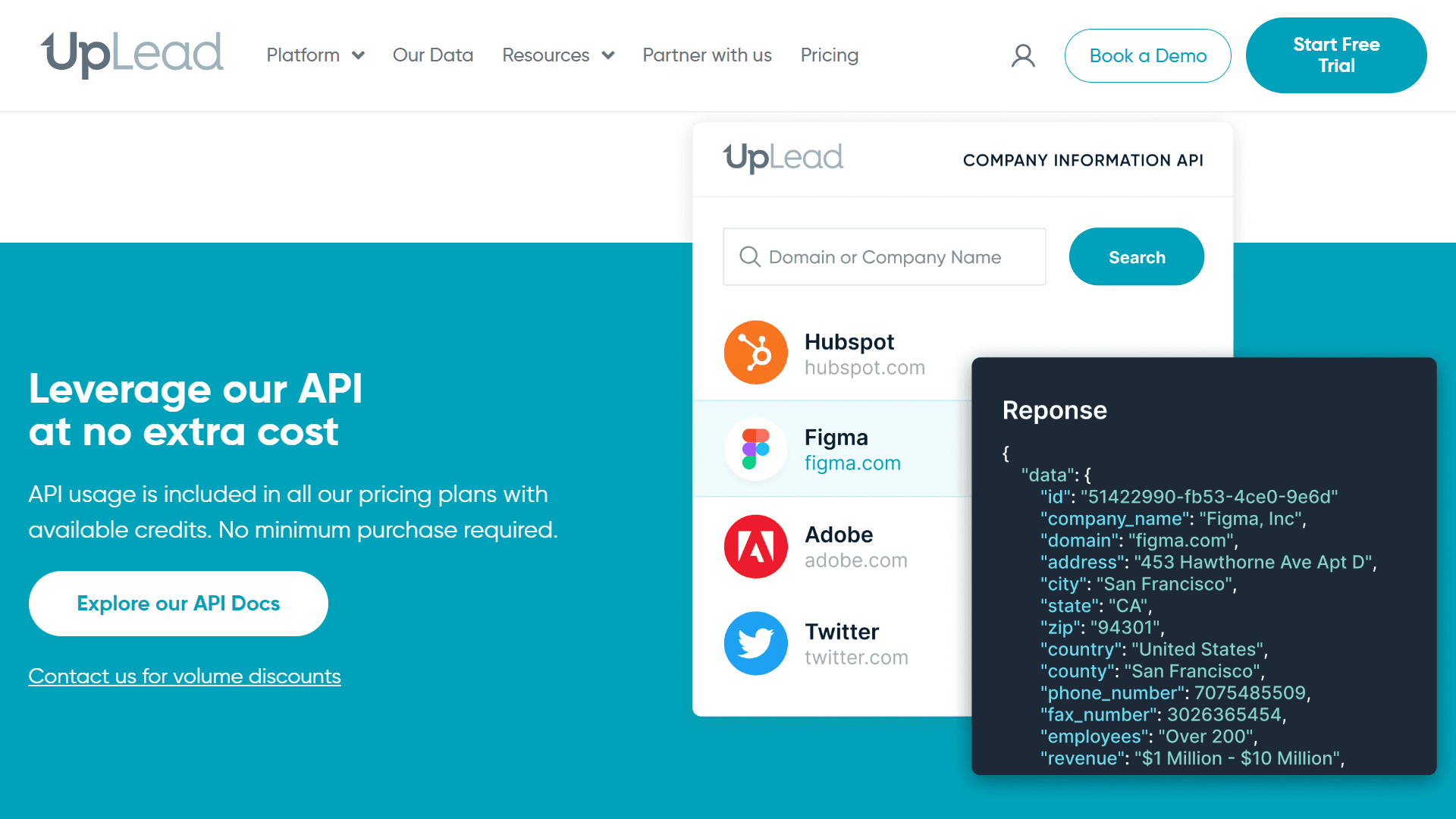Image resolution: width=1456 pixels, height=819 pixels.
Task: Click Explore our API Docs
Action: click(x=177, y=603)
